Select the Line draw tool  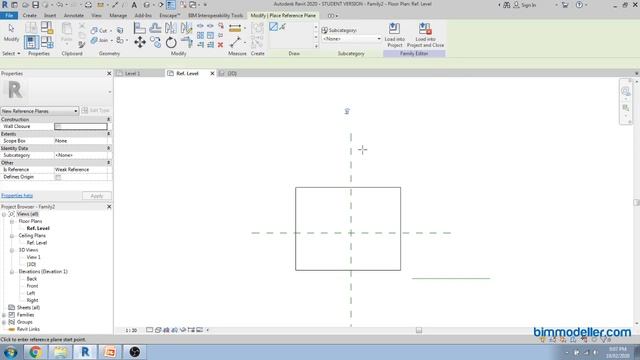pyautogui.click(x=273, y=27)
